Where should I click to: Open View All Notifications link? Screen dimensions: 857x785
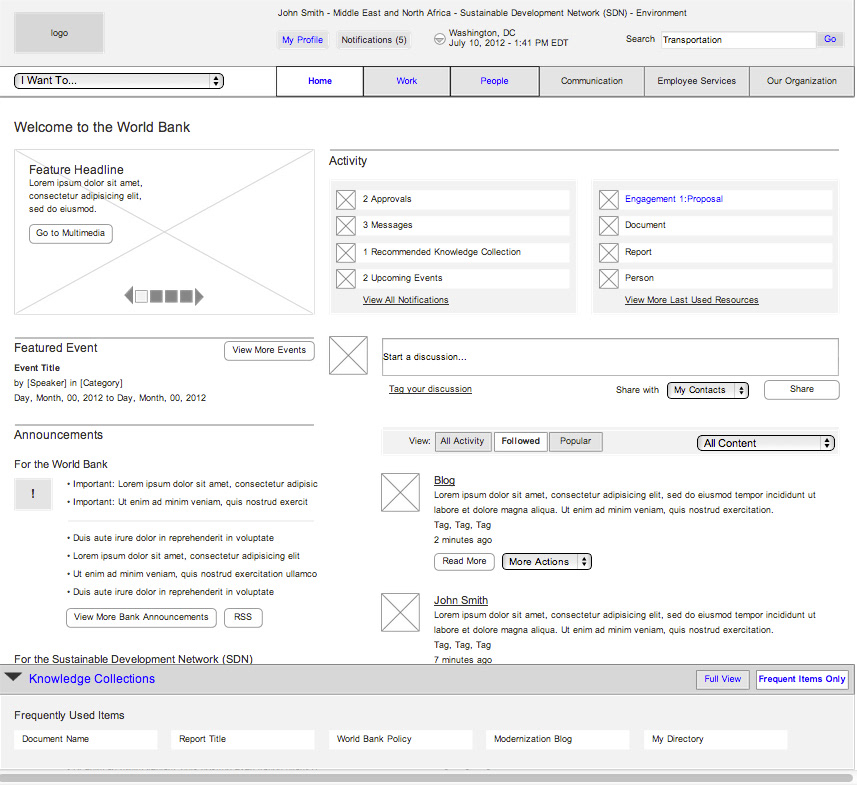pos(406,300)
